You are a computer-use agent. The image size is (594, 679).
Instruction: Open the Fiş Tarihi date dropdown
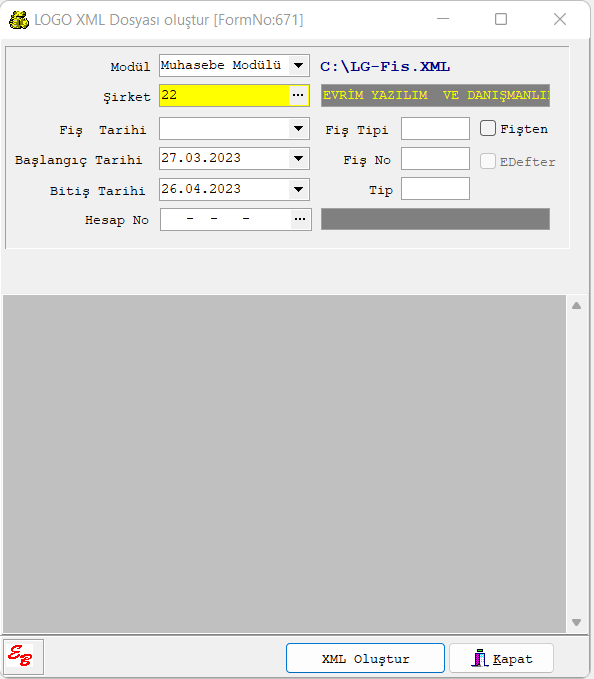(298, 129)
